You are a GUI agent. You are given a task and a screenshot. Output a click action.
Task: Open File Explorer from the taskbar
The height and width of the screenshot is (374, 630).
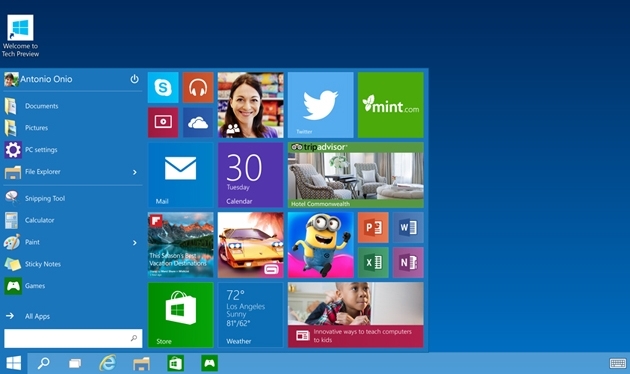tap(141, 364)
